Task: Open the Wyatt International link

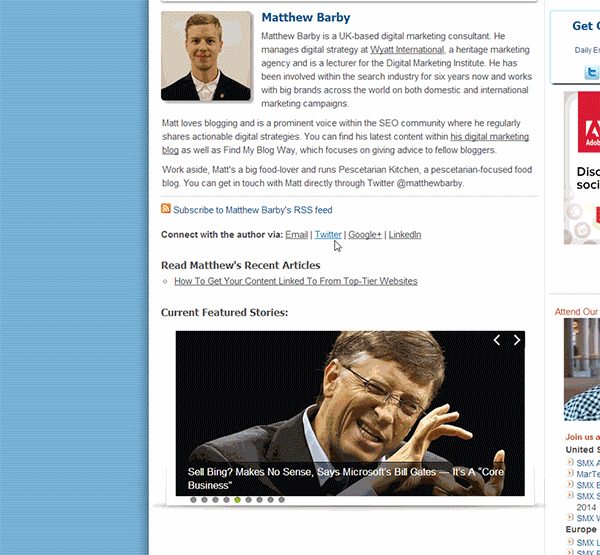Action: 407,50
